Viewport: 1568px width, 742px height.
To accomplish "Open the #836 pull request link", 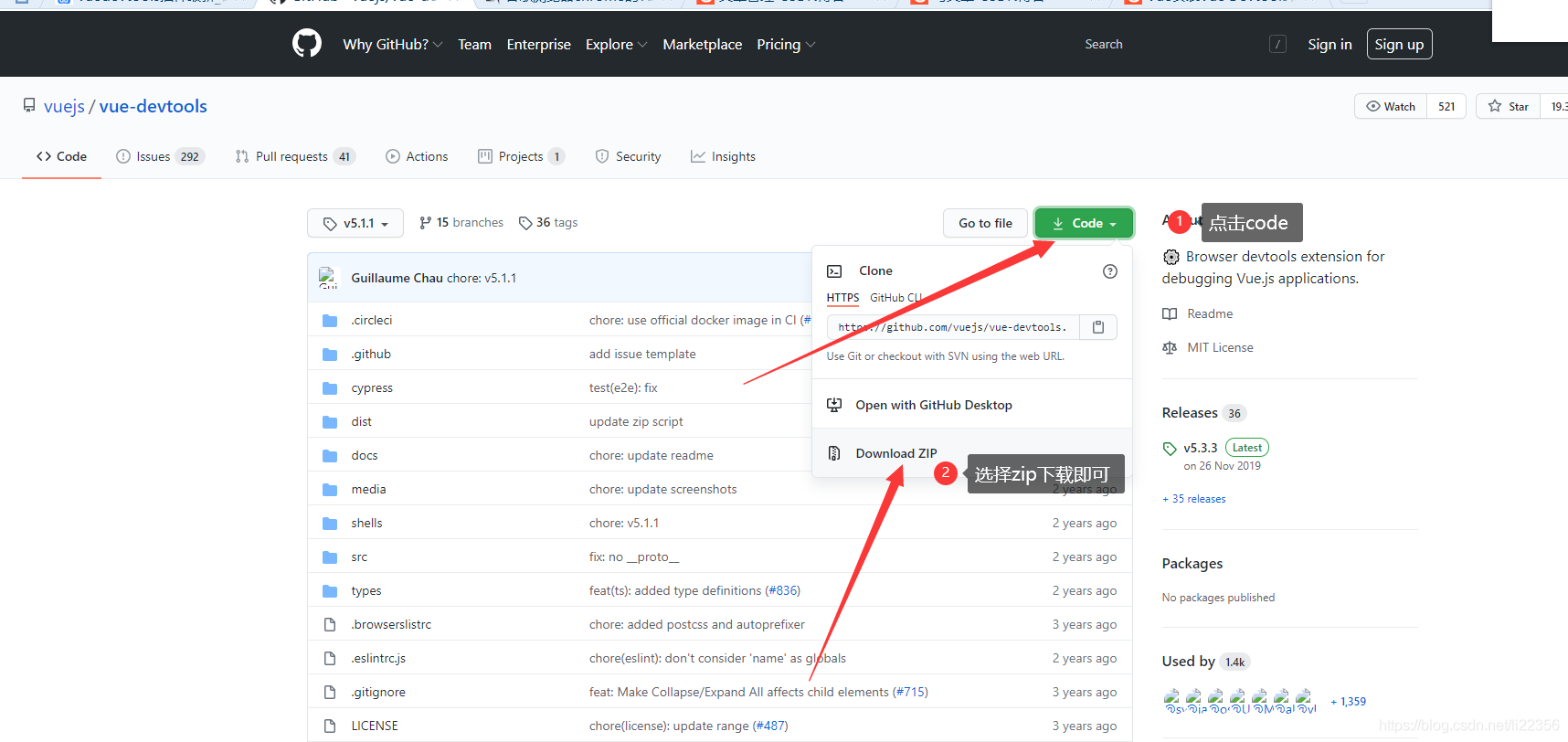I will 783,591.
